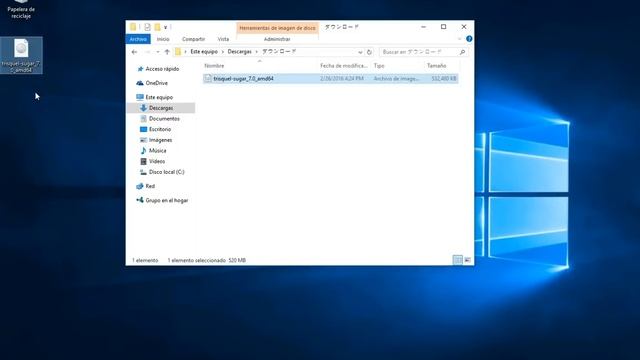Switch to large icons view
The image size is (640, 360).
467,260
